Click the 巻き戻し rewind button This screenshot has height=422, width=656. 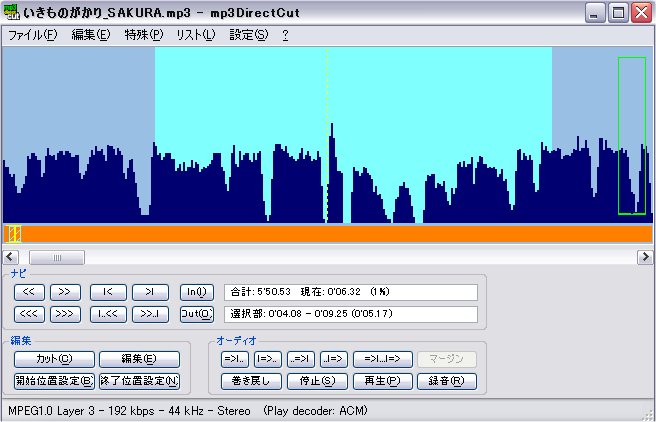pyautogui.click(x=251, y=381)
